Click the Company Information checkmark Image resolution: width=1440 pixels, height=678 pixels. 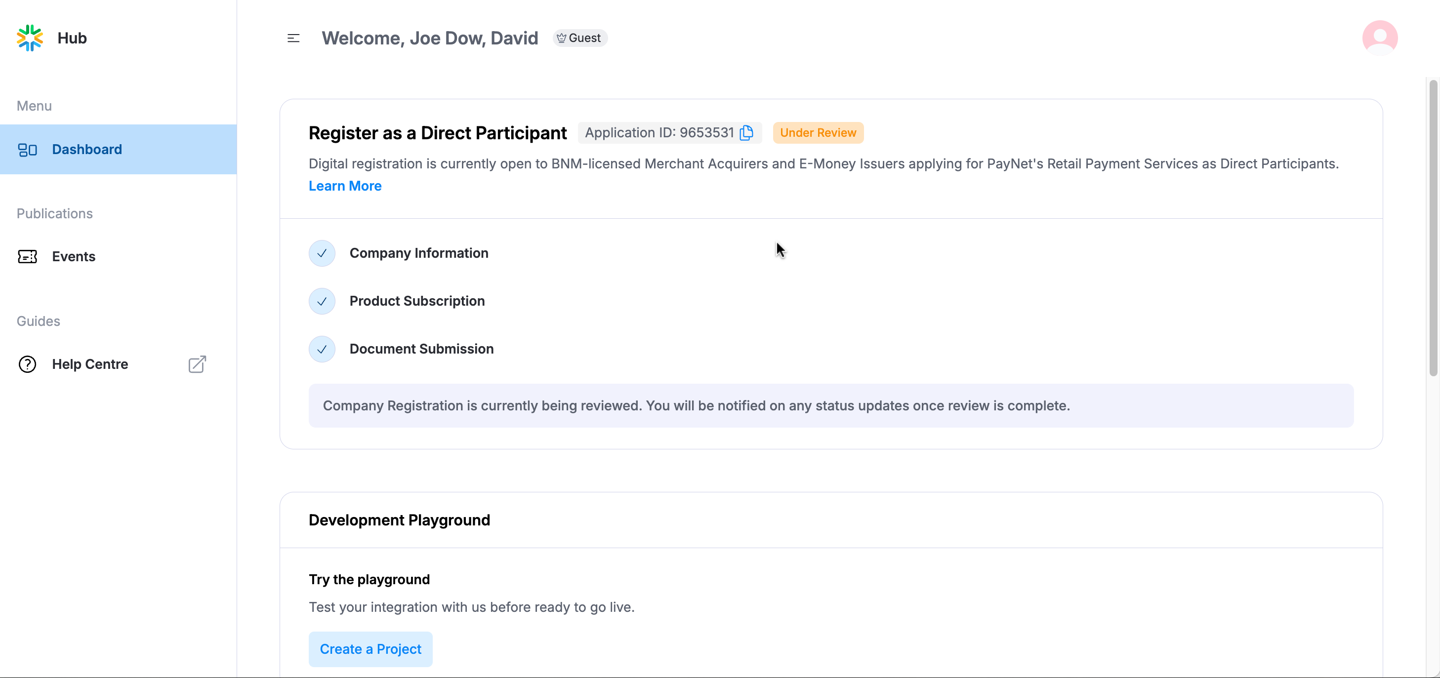(x=322, y=253)
